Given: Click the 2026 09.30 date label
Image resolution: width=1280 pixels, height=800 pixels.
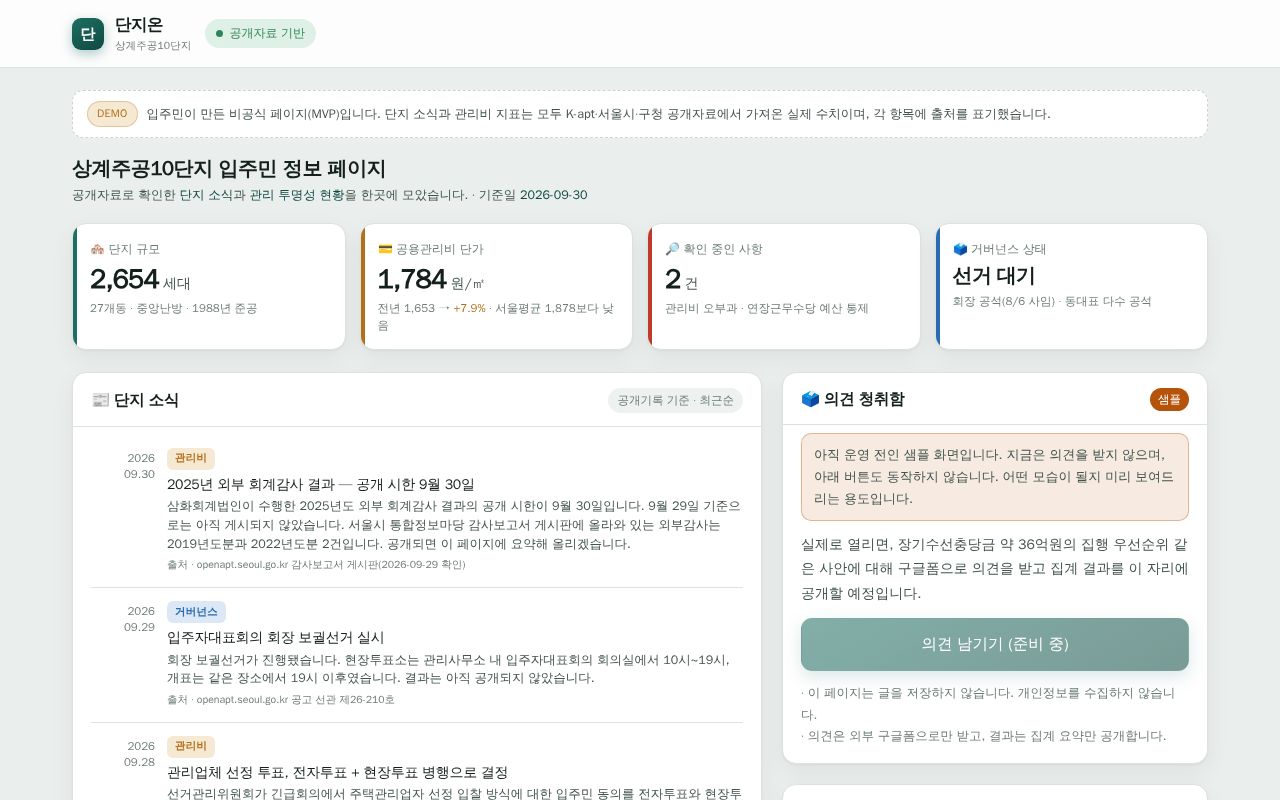Looking at the screenshot, I should click(x=139, y=466).
